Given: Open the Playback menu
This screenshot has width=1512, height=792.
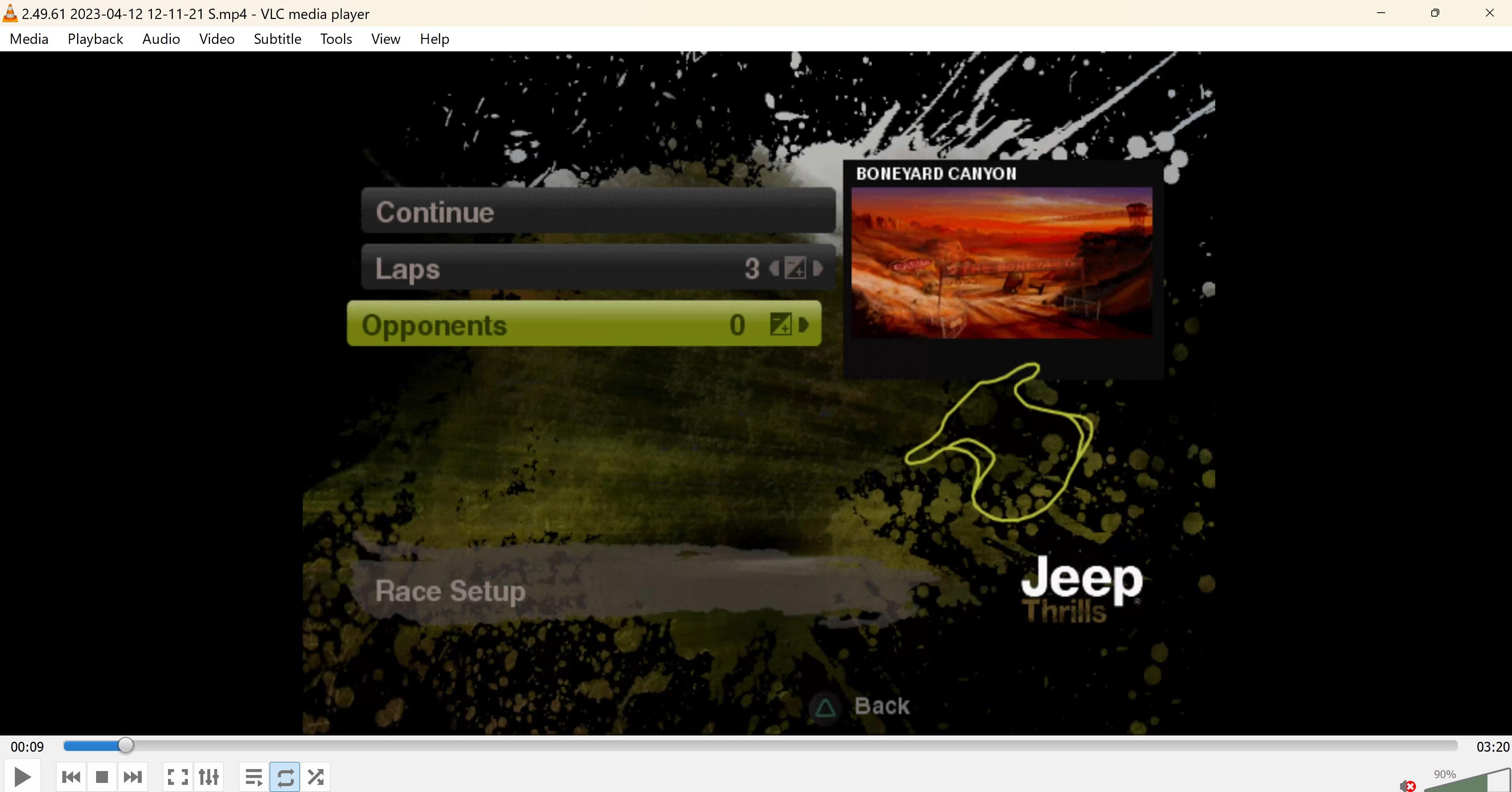Looking at the screenshot, I should click(95, 39).
